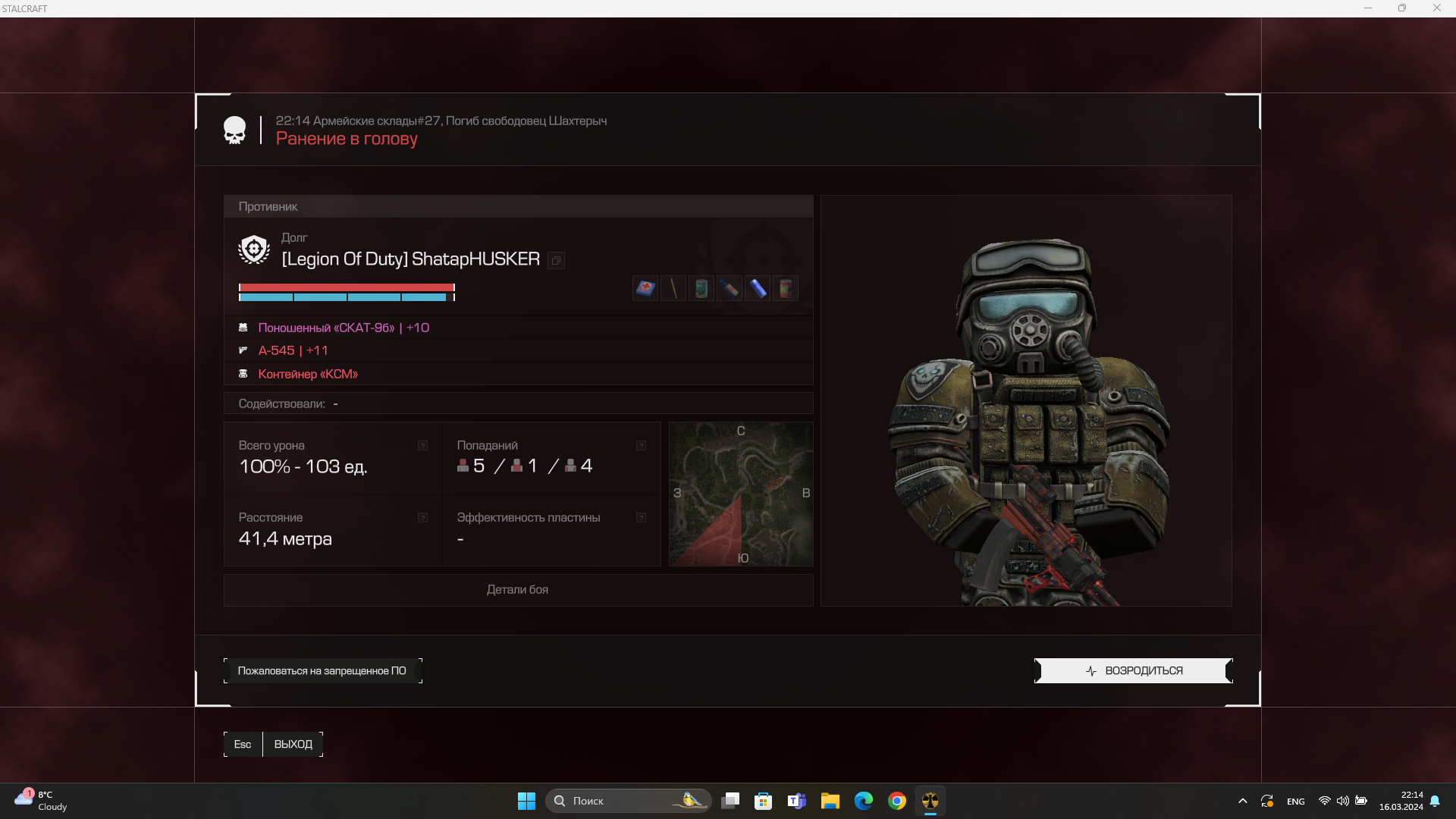Click the skull death icon
Viewport: 1456px width, 819px height.
click(235, 130)
